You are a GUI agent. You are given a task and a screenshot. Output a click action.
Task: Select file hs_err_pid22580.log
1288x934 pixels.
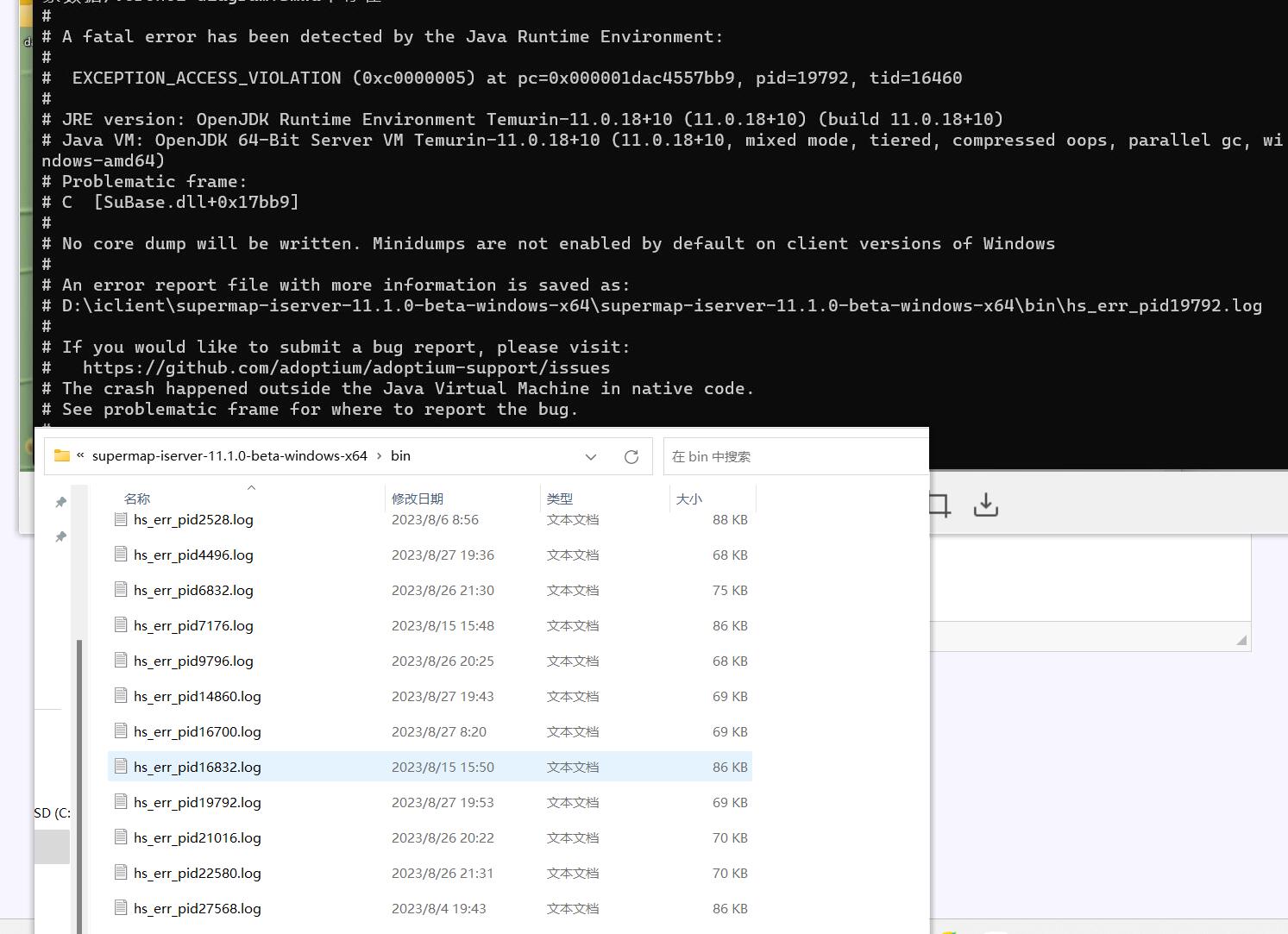tap(430, 873)
